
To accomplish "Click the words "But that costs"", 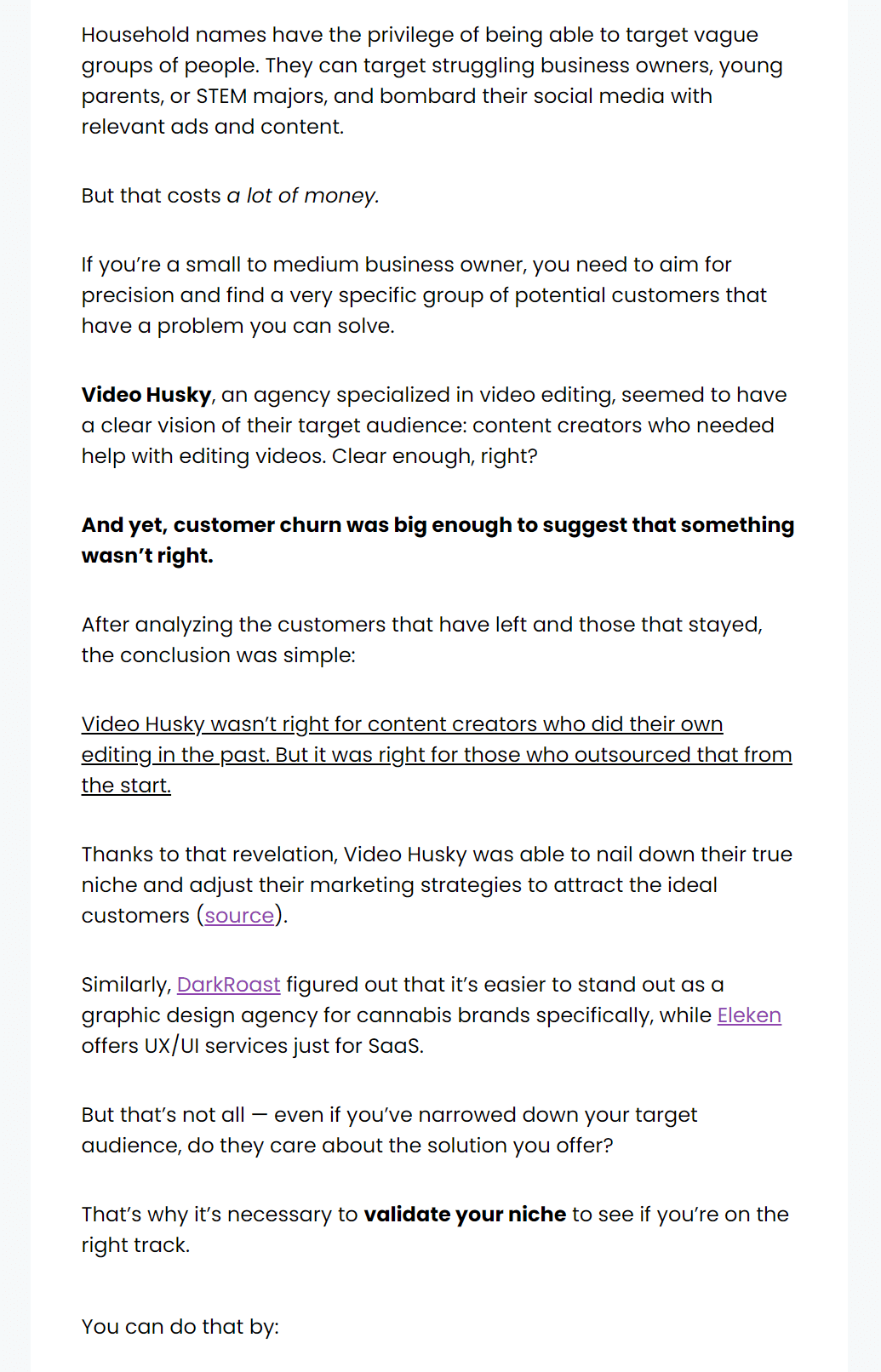I will click(151, 196).
